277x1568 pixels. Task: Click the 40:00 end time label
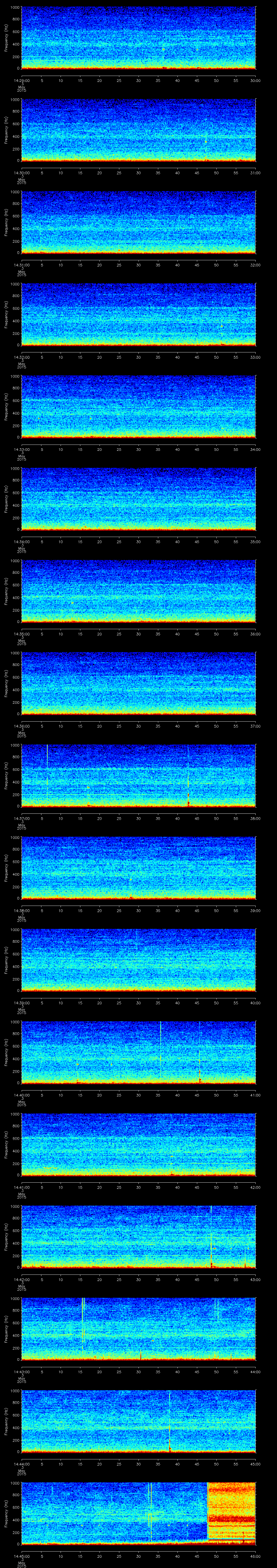[256, 1003]
